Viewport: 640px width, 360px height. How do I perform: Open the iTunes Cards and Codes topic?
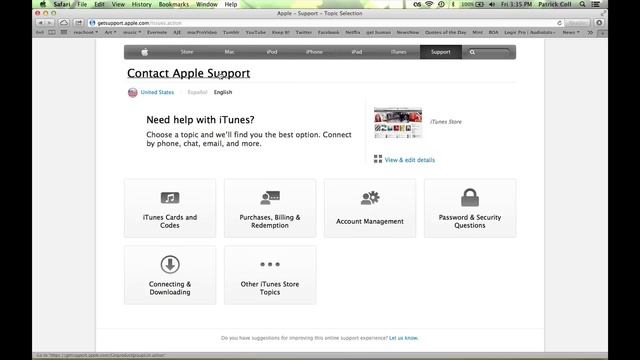tap(170, 208)
